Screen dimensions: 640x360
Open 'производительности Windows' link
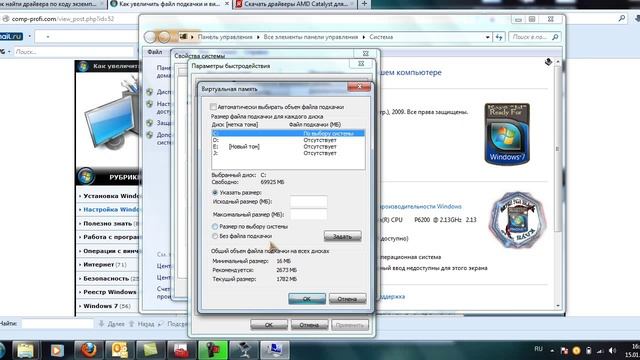tap(421, 207)
